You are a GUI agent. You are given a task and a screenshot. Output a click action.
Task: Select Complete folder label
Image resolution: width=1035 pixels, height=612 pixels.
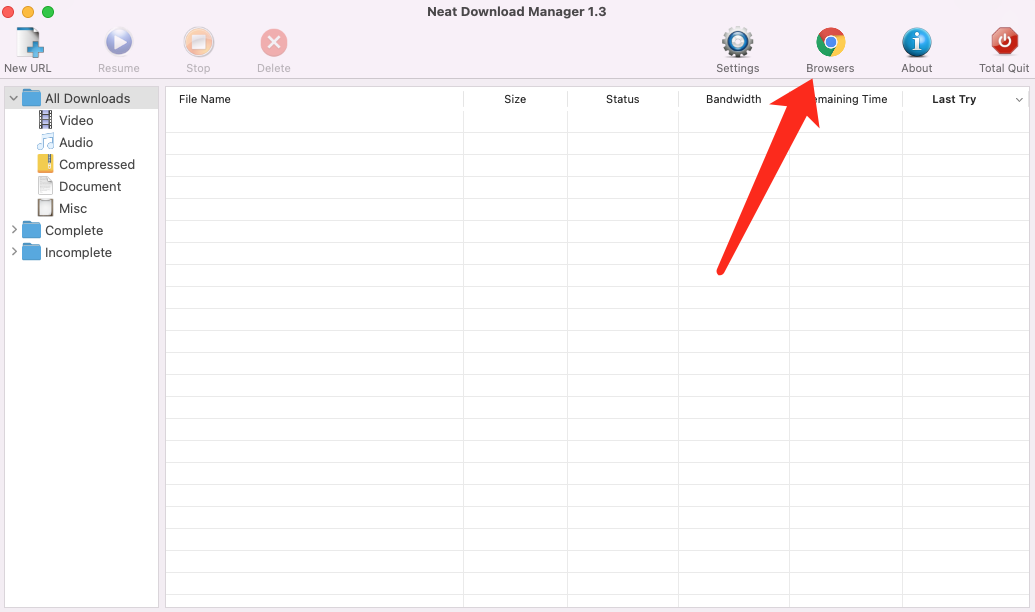pyautogui.click(x=74, y=230)
